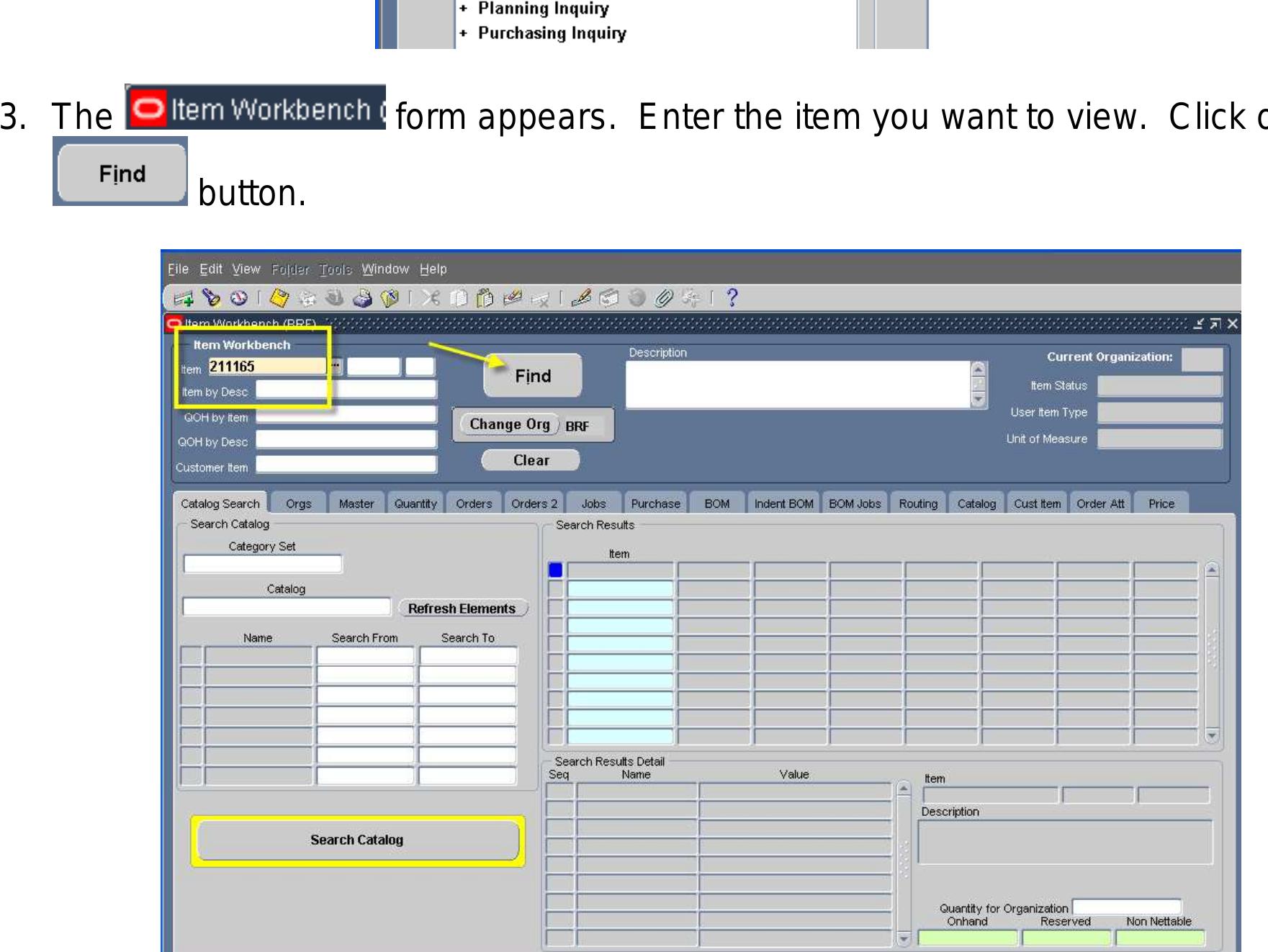This screenshot has width=1268, height=952.
Task: Click Search Results scroll up arrow
Action: pos(1212,570)
